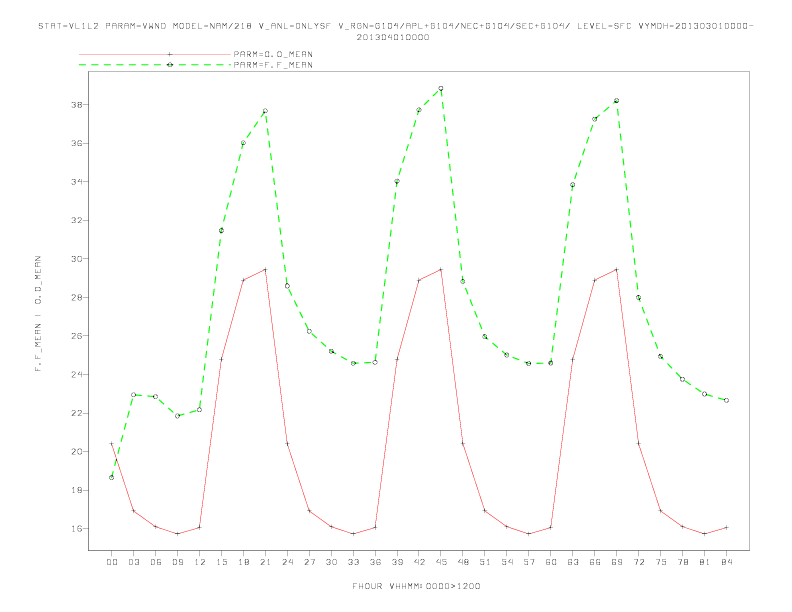Select the red solid legend line sample
The width and height of the screenshot is (792, 612).
coord(155,54)
